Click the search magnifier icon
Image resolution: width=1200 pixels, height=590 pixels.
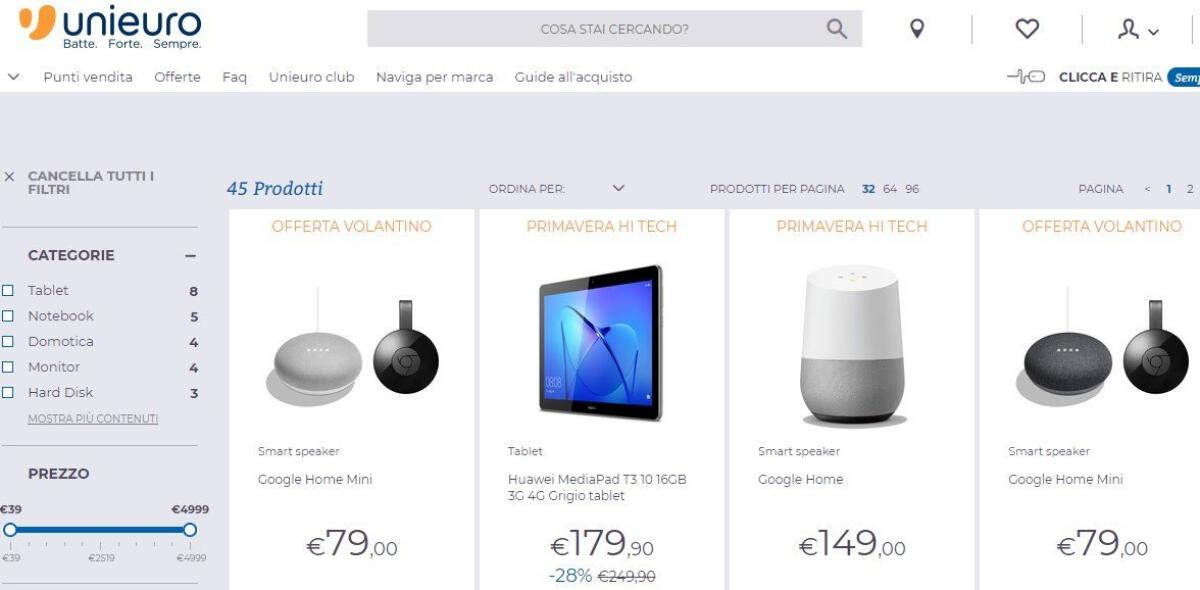point(835,28)
